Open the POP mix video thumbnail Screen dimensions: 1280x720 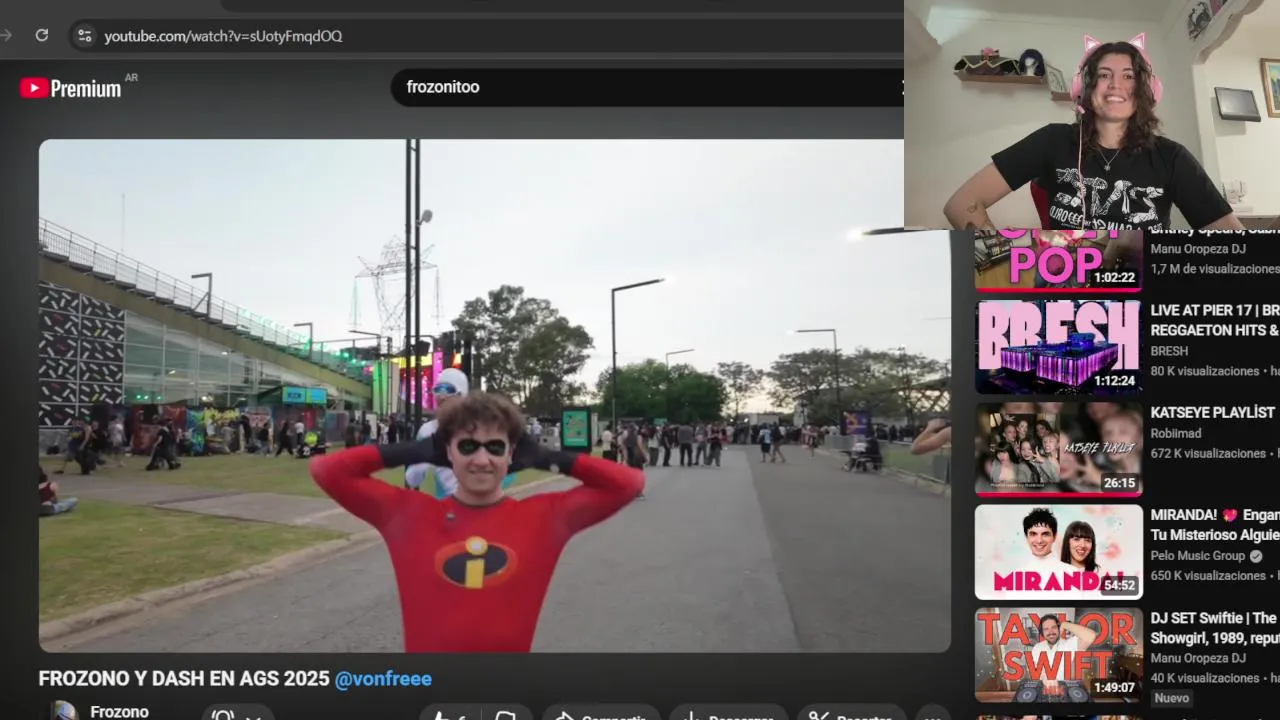pyautogui.click(x=1059, y=260)
